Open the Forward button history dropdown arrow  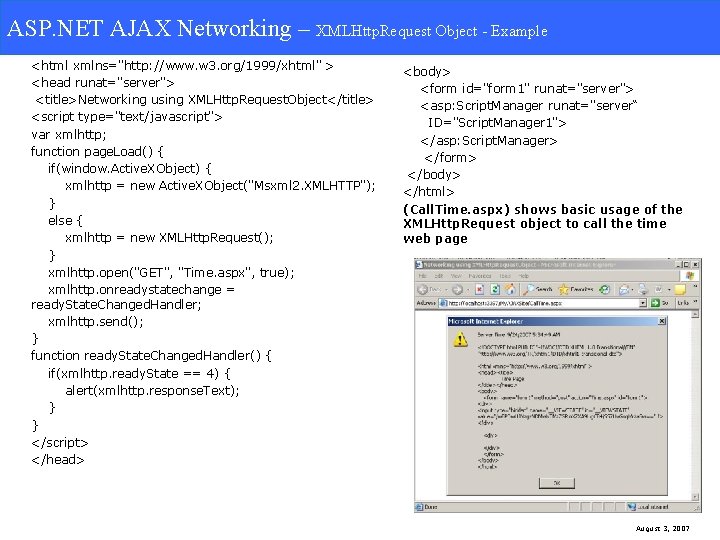tap(468, 290)
